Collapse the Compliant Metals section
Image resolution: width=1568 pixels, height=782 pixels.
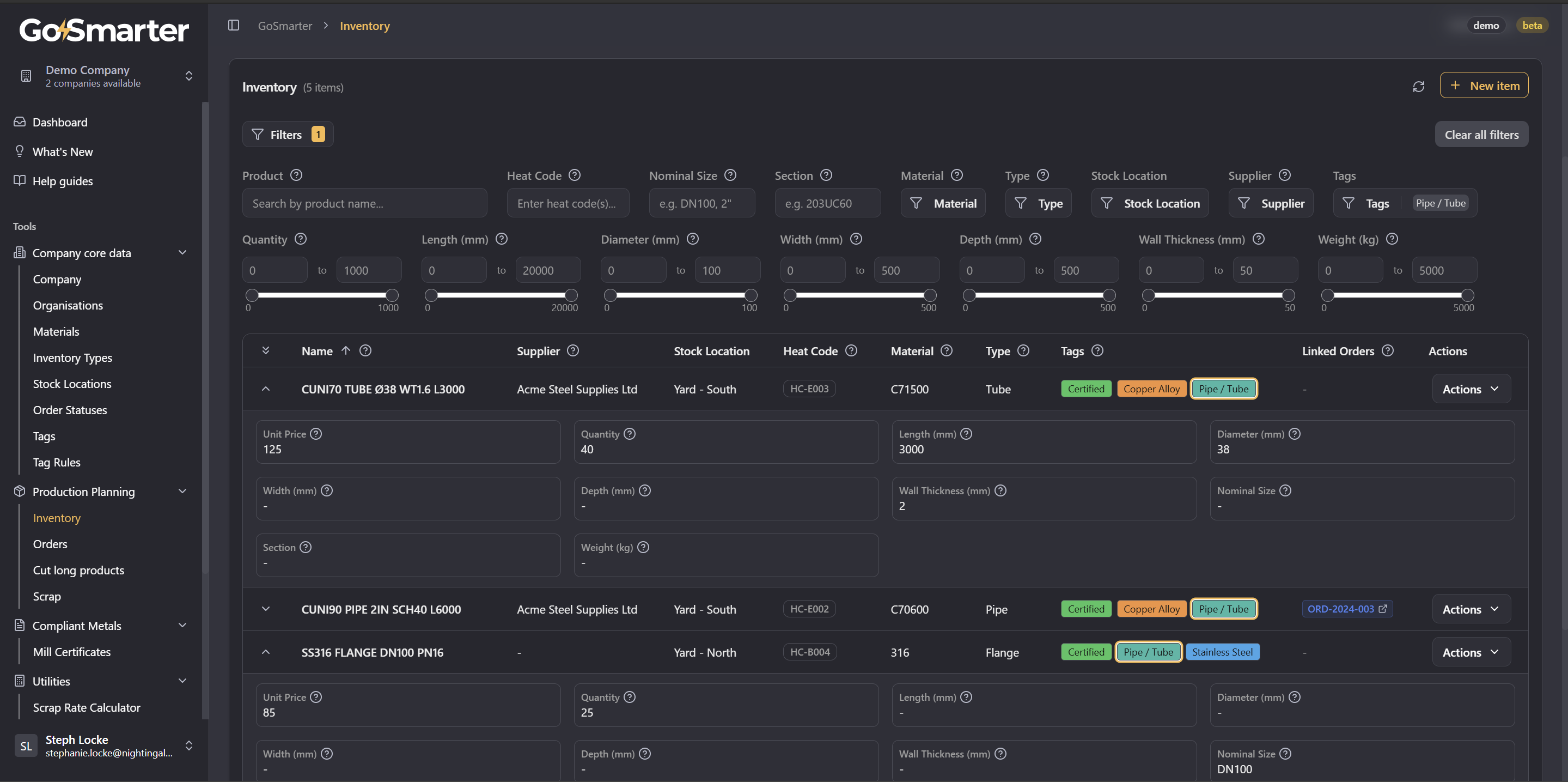point(182,626)
